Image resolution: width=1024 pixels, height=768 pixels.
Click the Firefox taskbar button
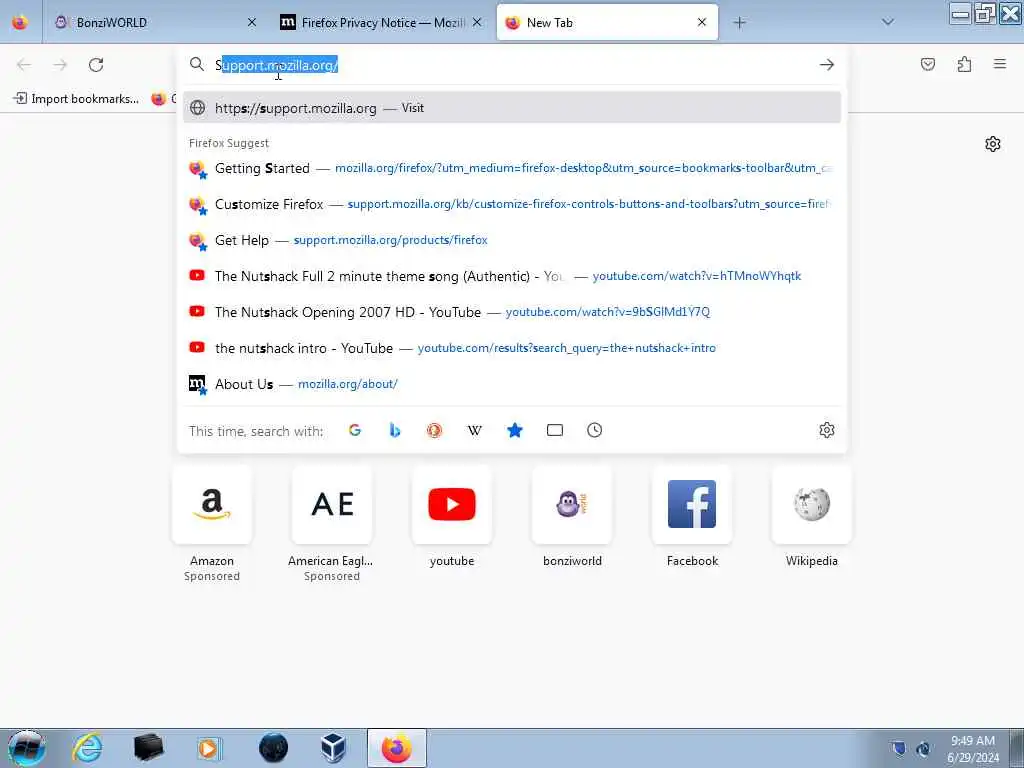point(397,748)
